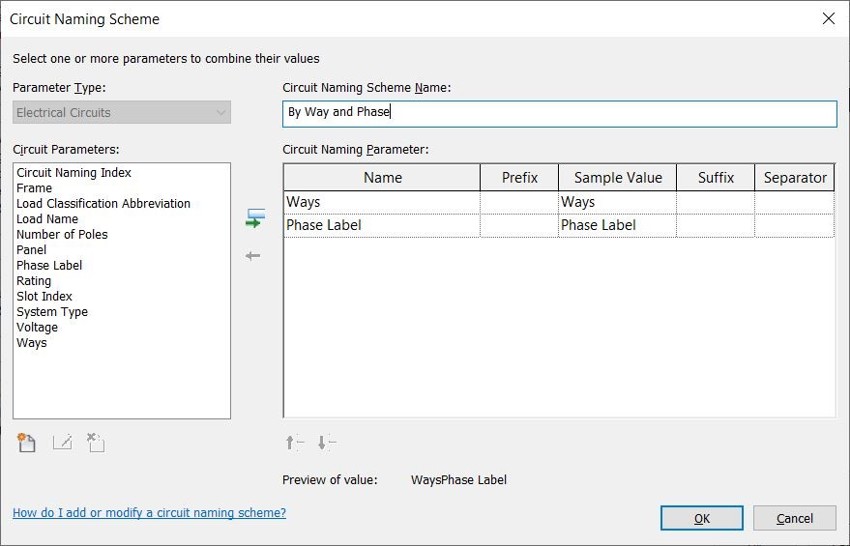Select the Ways row Name cell
Screen dimensions: 850x546
[382, 202]
